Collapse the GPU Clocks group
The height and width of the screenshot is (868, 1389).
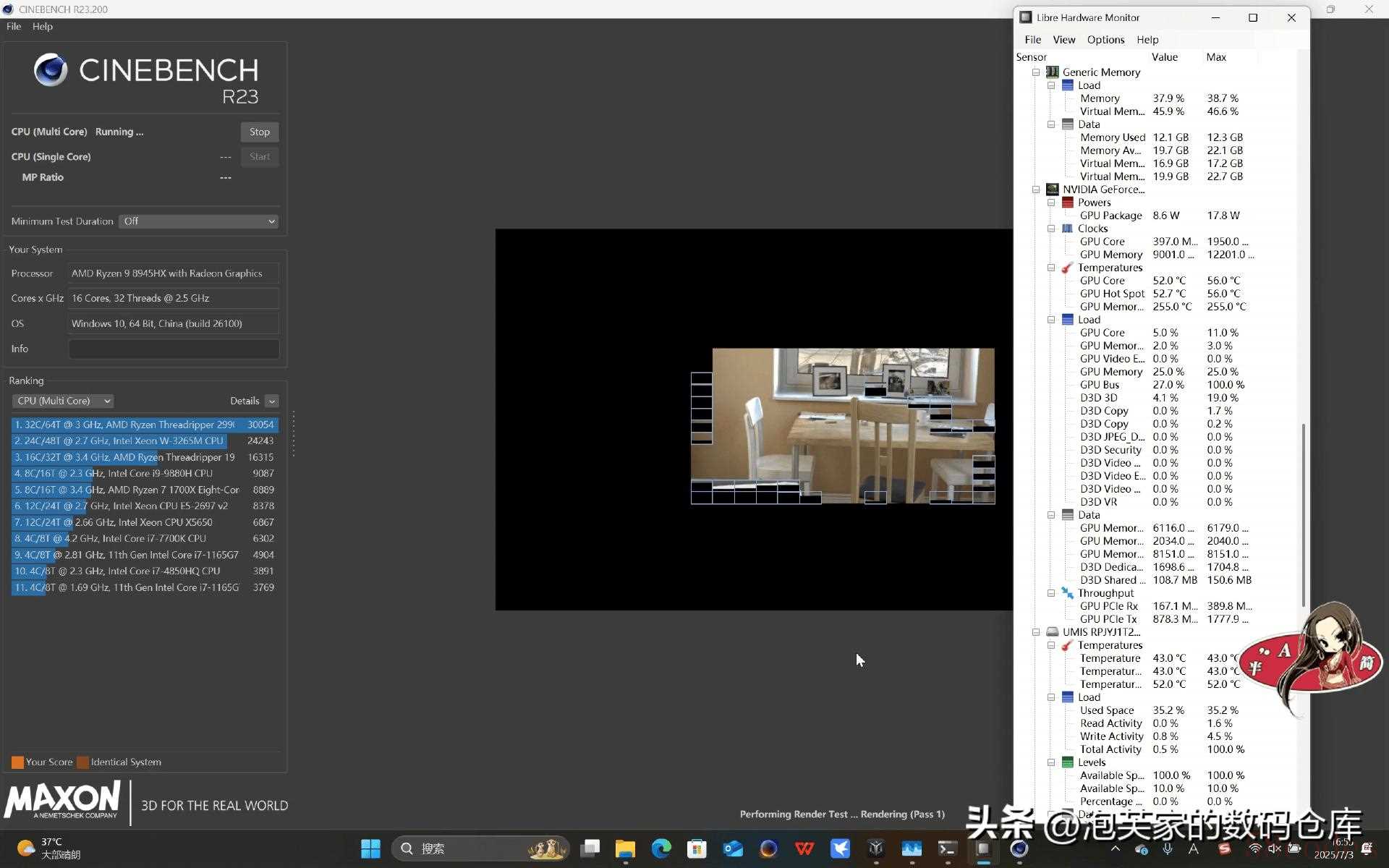tap(1051, 229)
